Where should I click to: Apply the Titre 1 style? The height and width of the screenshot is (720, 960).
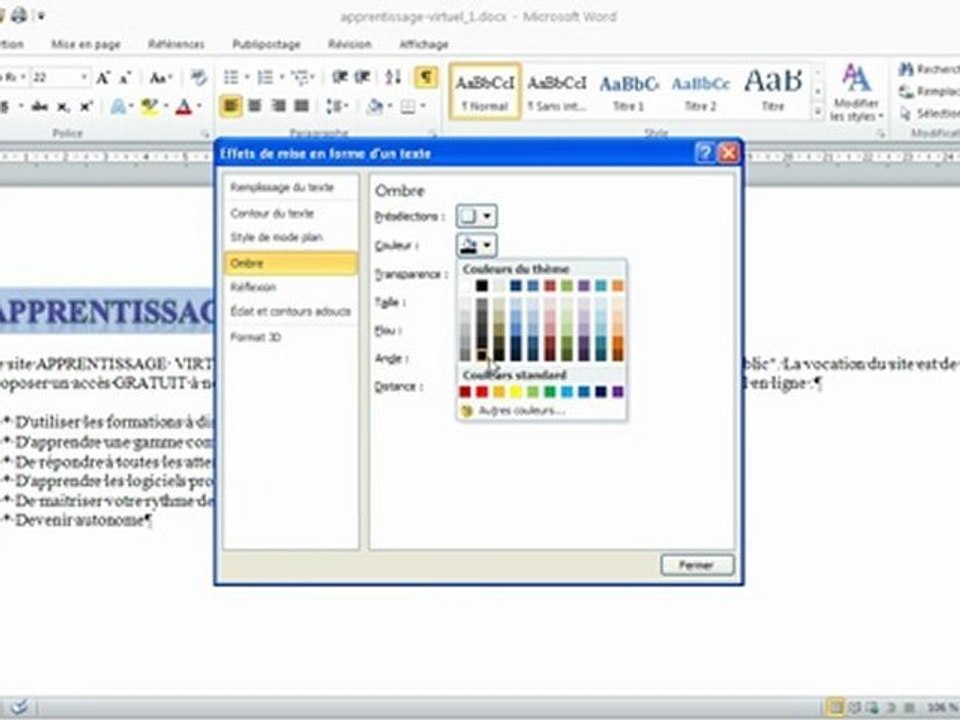[x=629, y=91]
